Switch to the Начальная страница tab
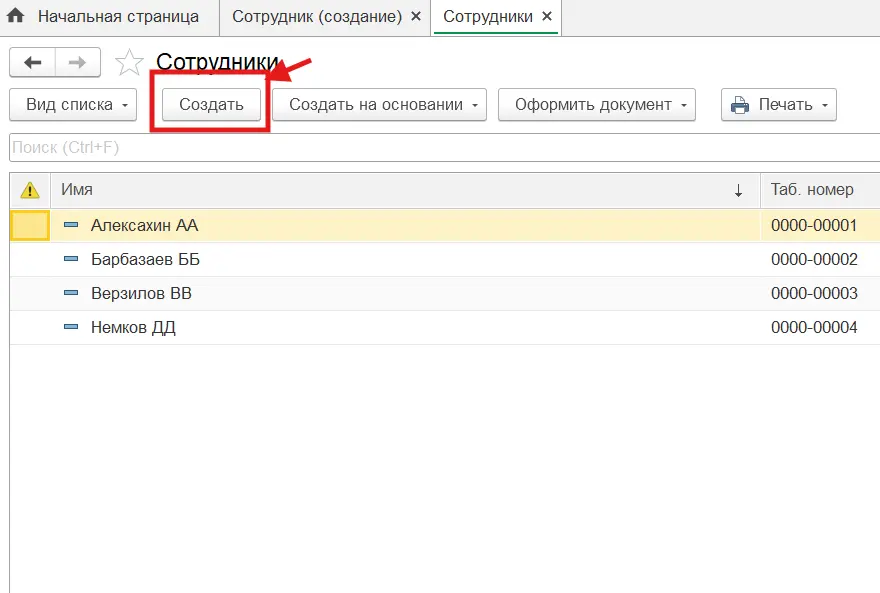This screenshot has width=880, height=593. [x=118, y=17]
